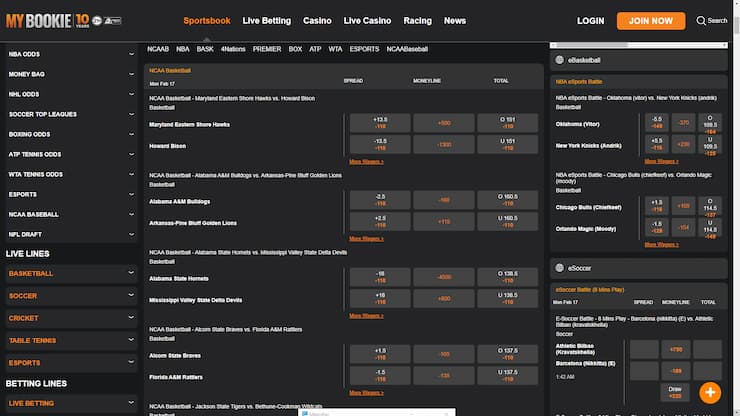
Task: Expand the NBA ODDS sidebar menu
Action: (71, 54)
